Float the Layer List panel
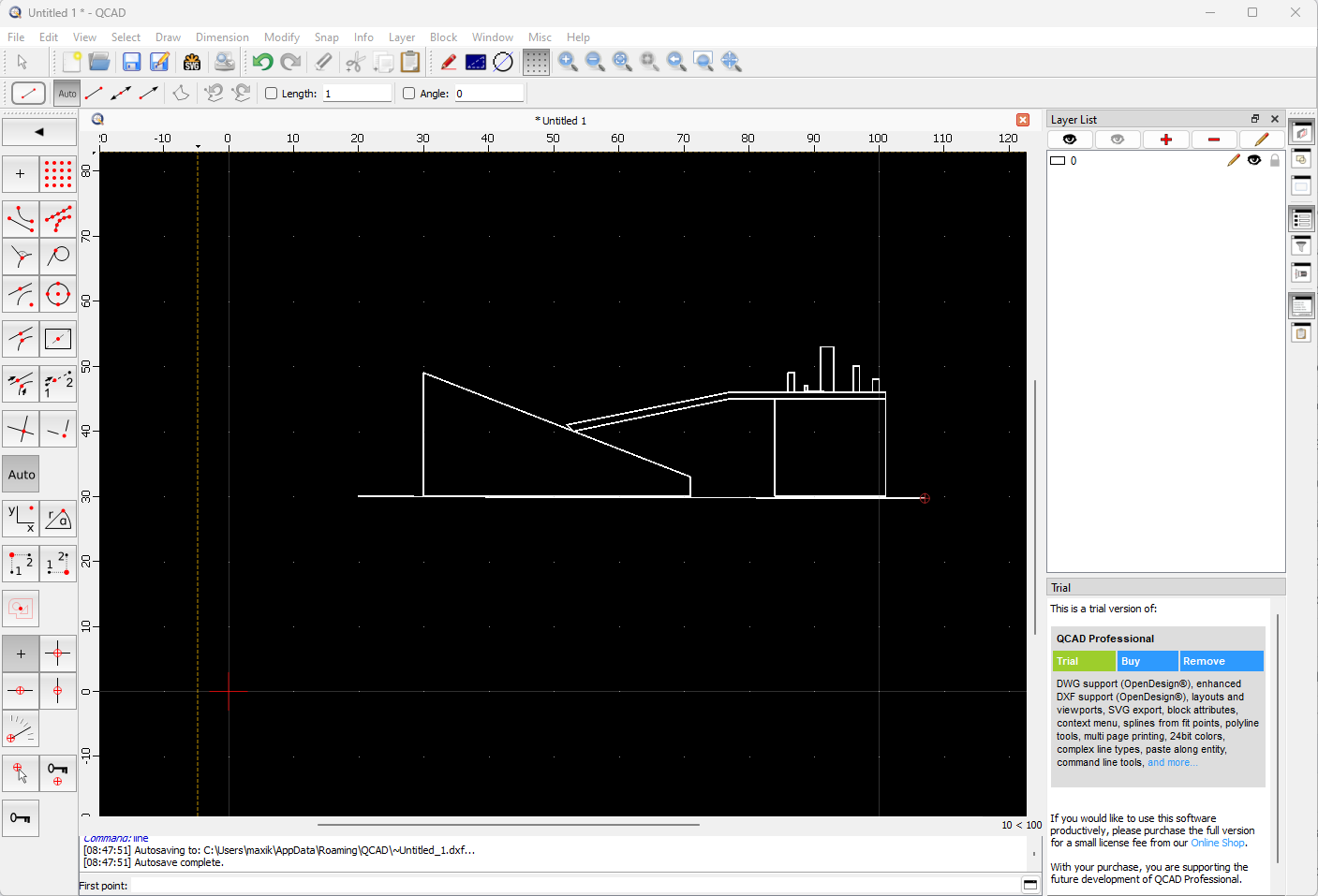The image size is (1318, 896). (x=1255, y=119)
